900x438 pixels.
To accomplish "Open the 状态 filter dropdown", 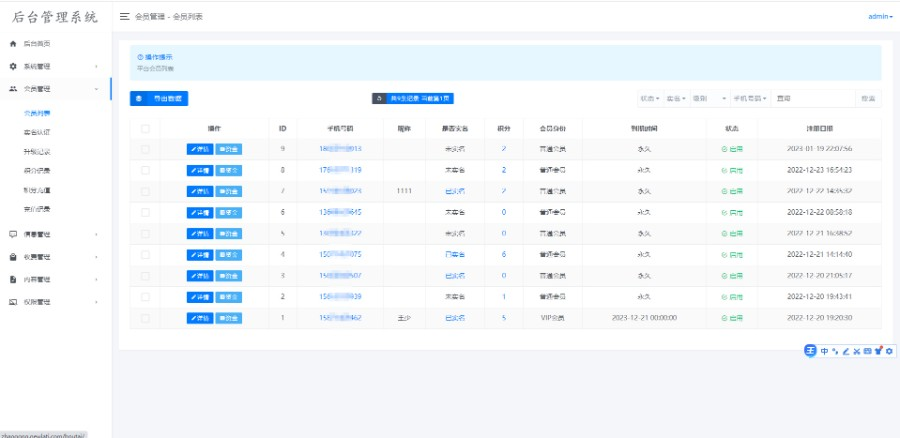I will click(x=649, y=98).
